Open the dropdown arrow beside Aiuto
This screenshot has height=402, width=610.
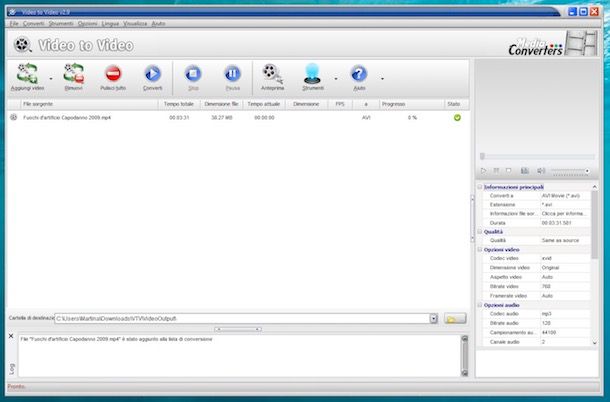coord(382,79)
